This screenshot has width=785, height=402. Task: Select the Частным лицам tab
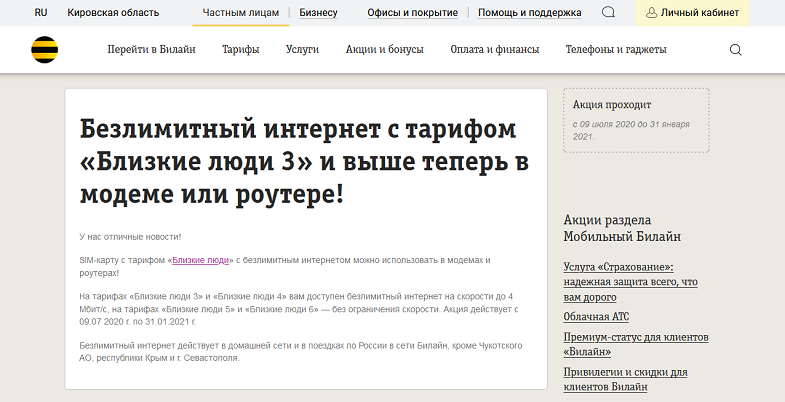tap(241, 13)
